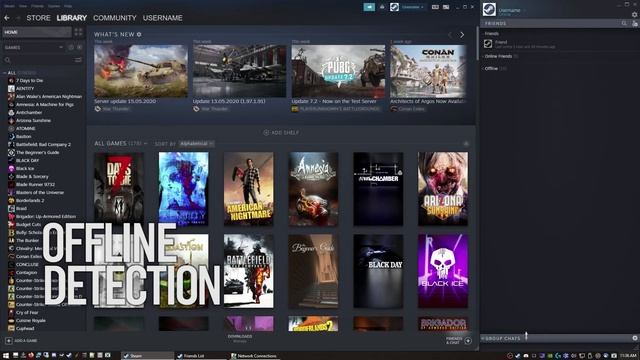Open the collections grid view icon
The width and height of the screenshot is (640, 360).
click(x=78, y=32)
